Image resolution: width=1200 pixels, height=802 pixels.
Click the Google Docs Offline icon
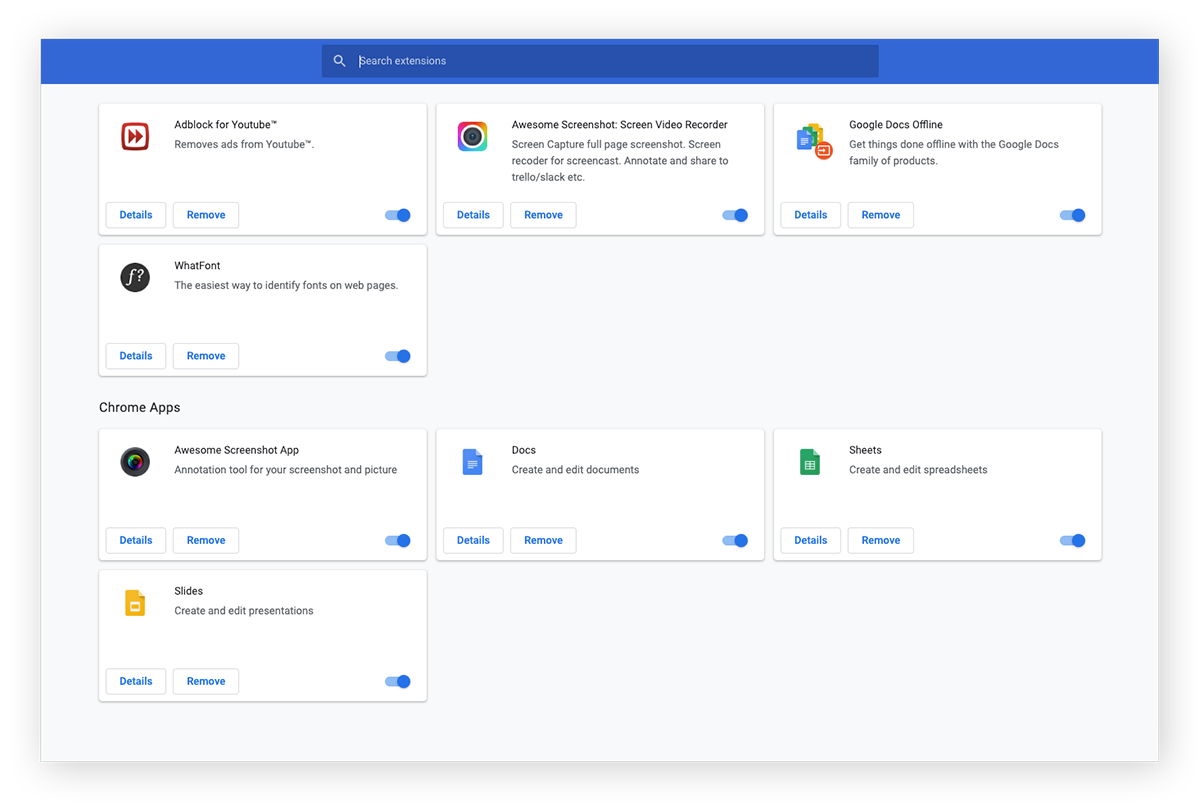814,141
